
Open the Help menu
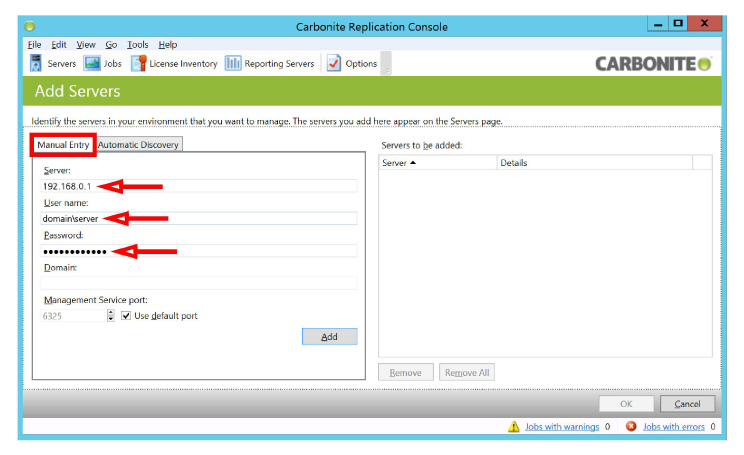point(167,45)
